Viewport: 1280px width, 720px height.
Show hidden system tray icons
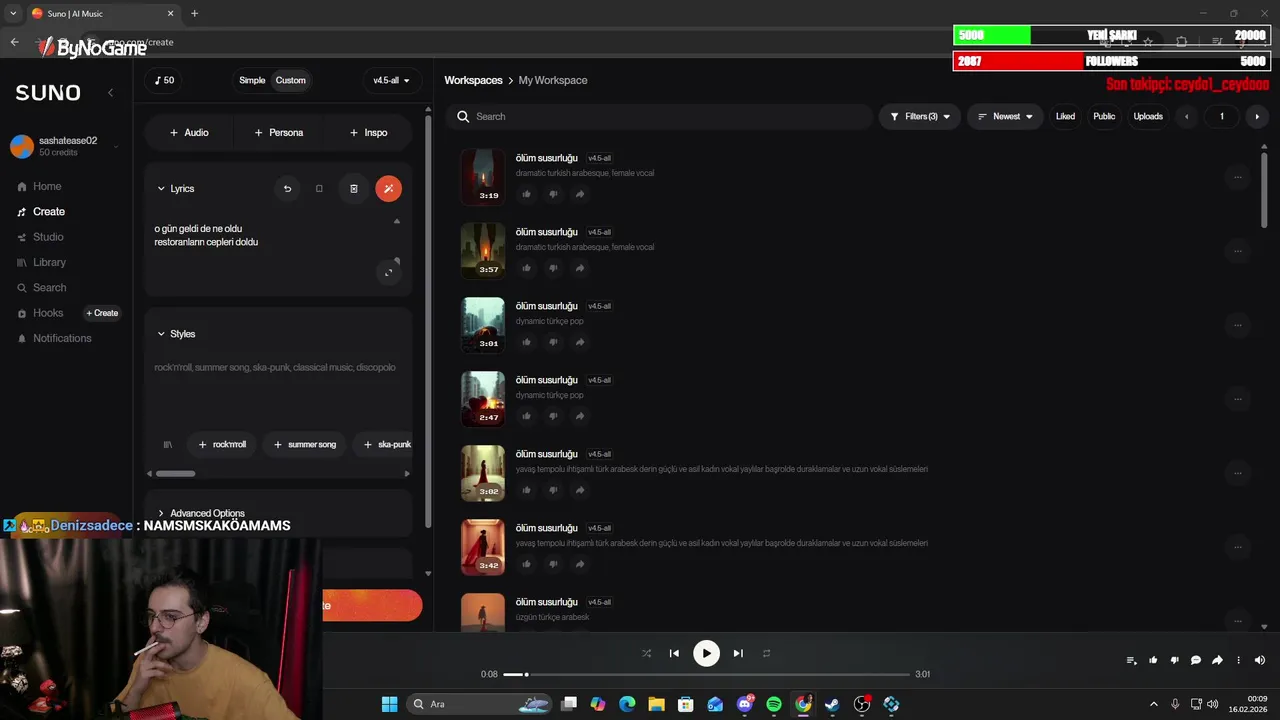[1153, 704]
